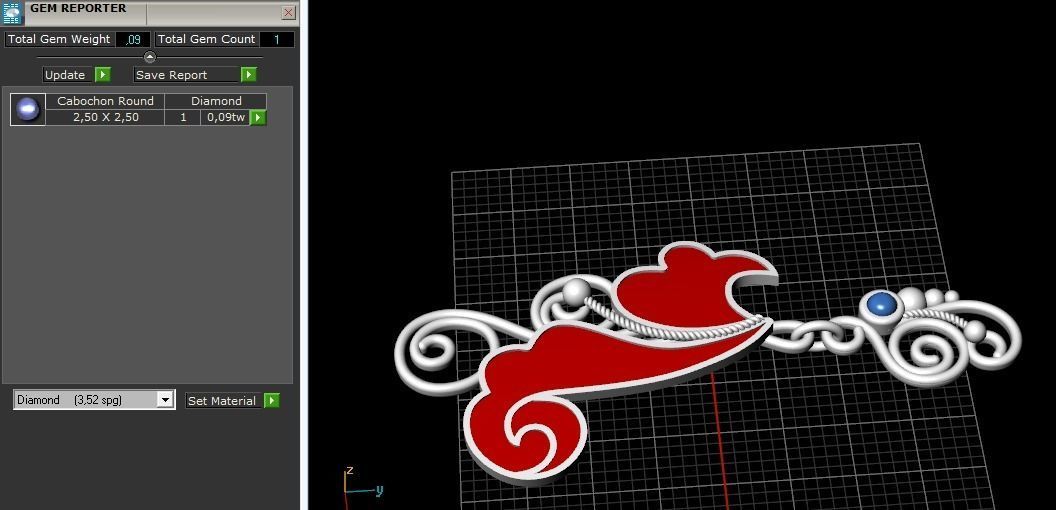Click the Gem Reporter panel icon
Image resolution: width=1056 pixels, height=510 pixels.
(13, 13)
